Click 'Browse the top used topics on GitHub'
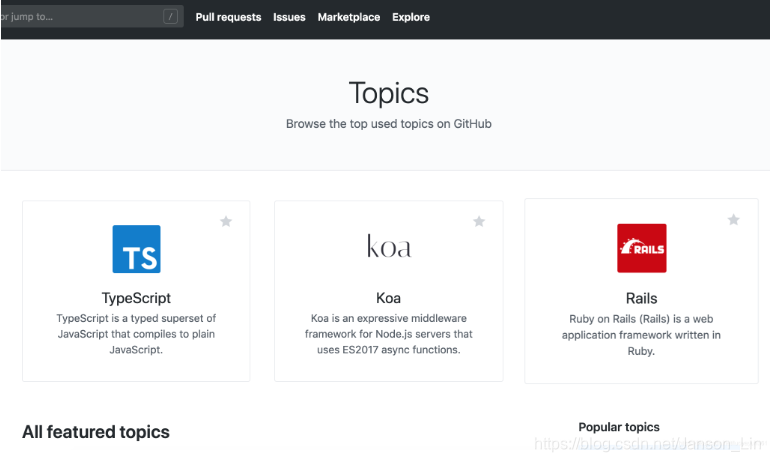Image resolution: width=770 pixels, height=462 pixels. [389, 124]
